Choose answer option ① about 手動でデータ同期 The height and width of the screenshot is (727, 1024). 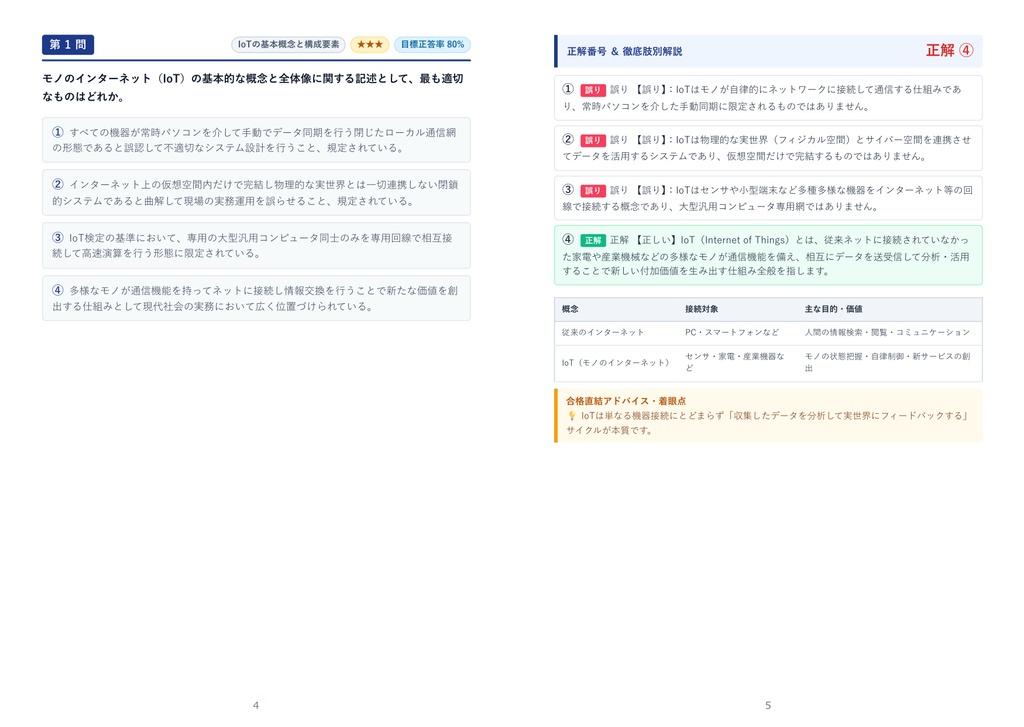pos(256,140)
